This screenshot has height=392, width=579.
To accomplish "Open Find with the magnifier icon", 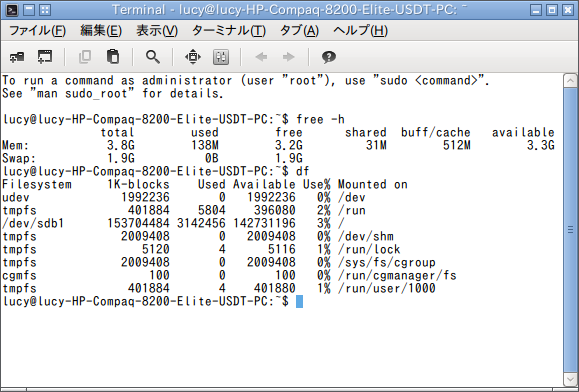I will point(153,57).
